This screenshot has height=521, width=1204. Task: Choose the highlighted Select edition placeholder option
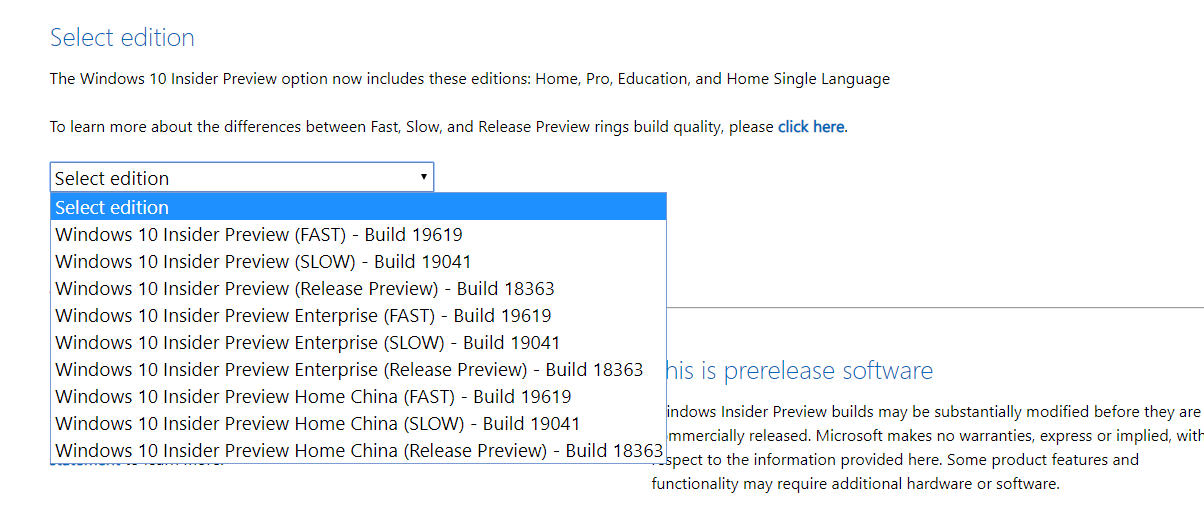tap(358, 207)
